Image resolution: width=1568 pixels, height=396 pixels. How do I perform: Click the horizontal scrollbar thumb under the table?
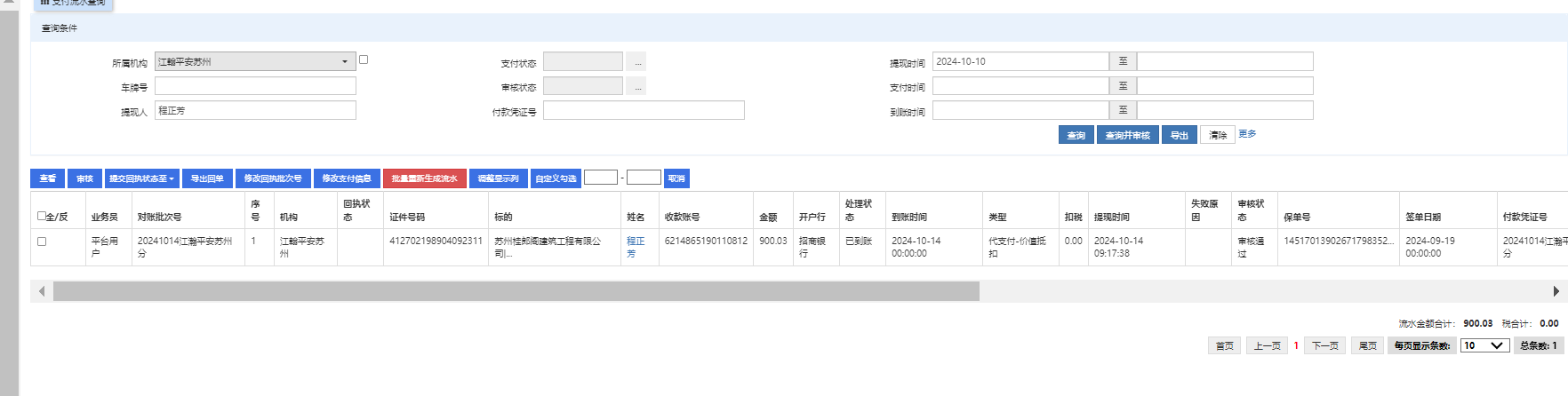(x=516, y=291)
